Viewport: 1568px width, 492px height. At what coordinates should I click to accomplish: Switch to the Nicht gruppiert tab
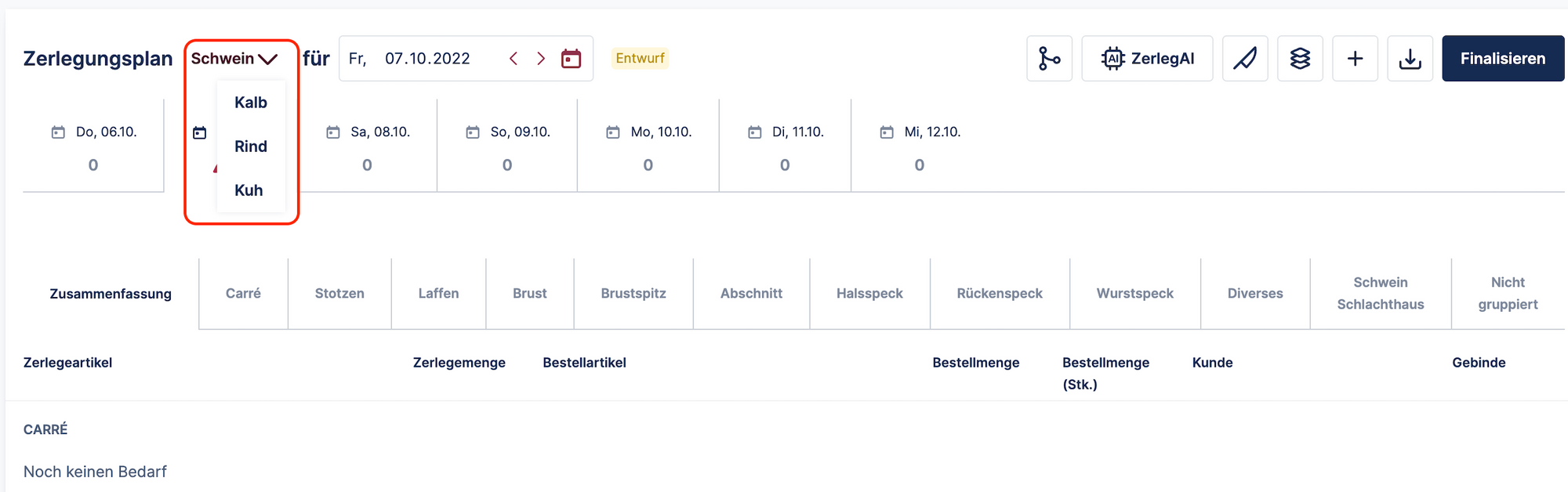coord(1508,293)
